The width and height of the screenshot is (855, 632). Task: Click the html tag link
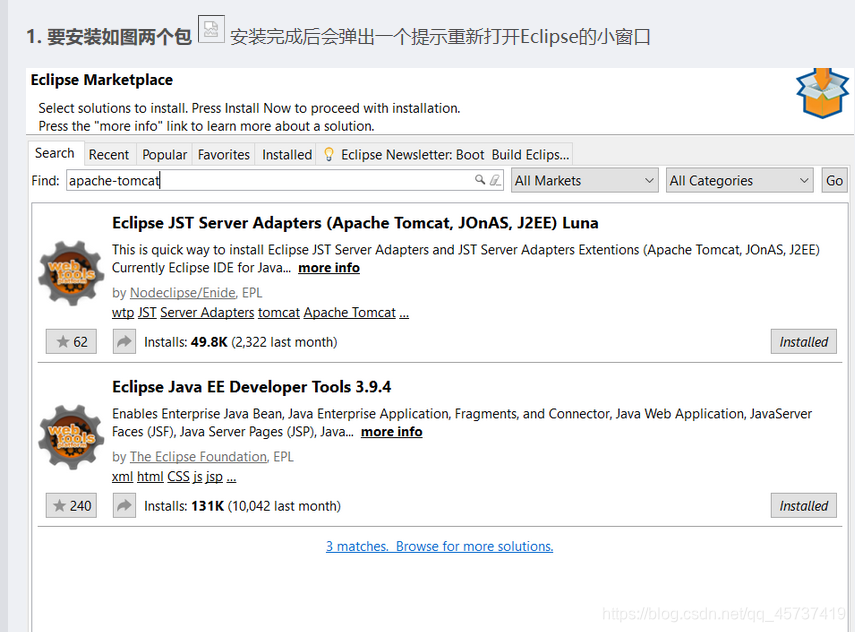coord(150,477)
